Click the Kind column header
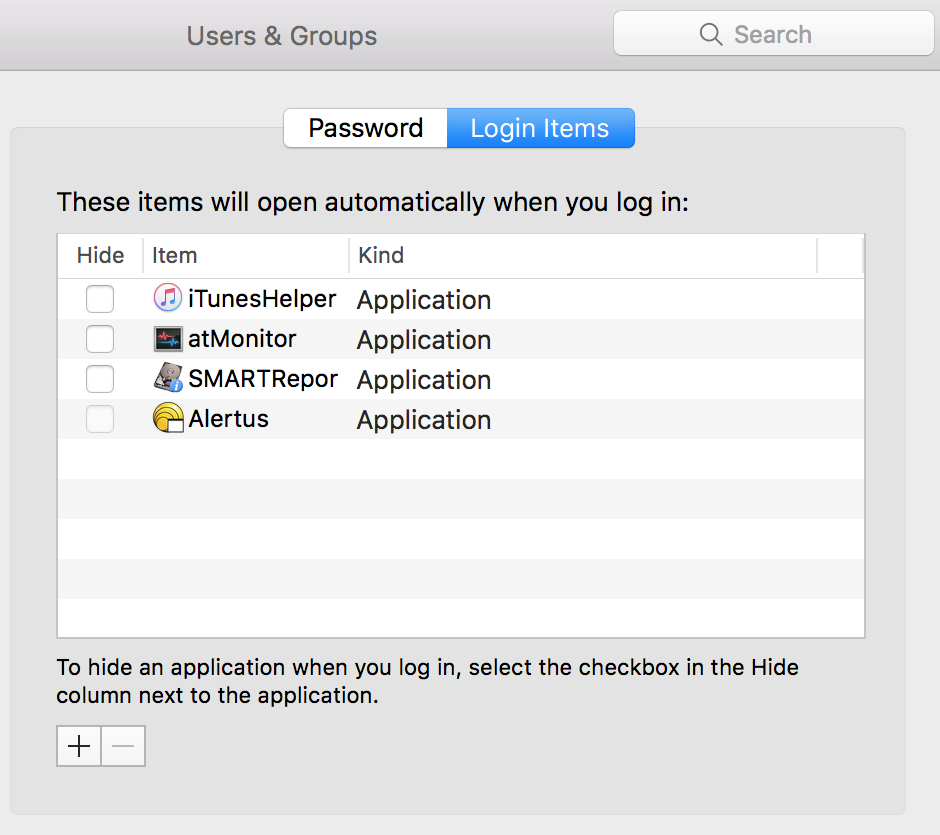 pyautogui.click(x=380, y=255)
